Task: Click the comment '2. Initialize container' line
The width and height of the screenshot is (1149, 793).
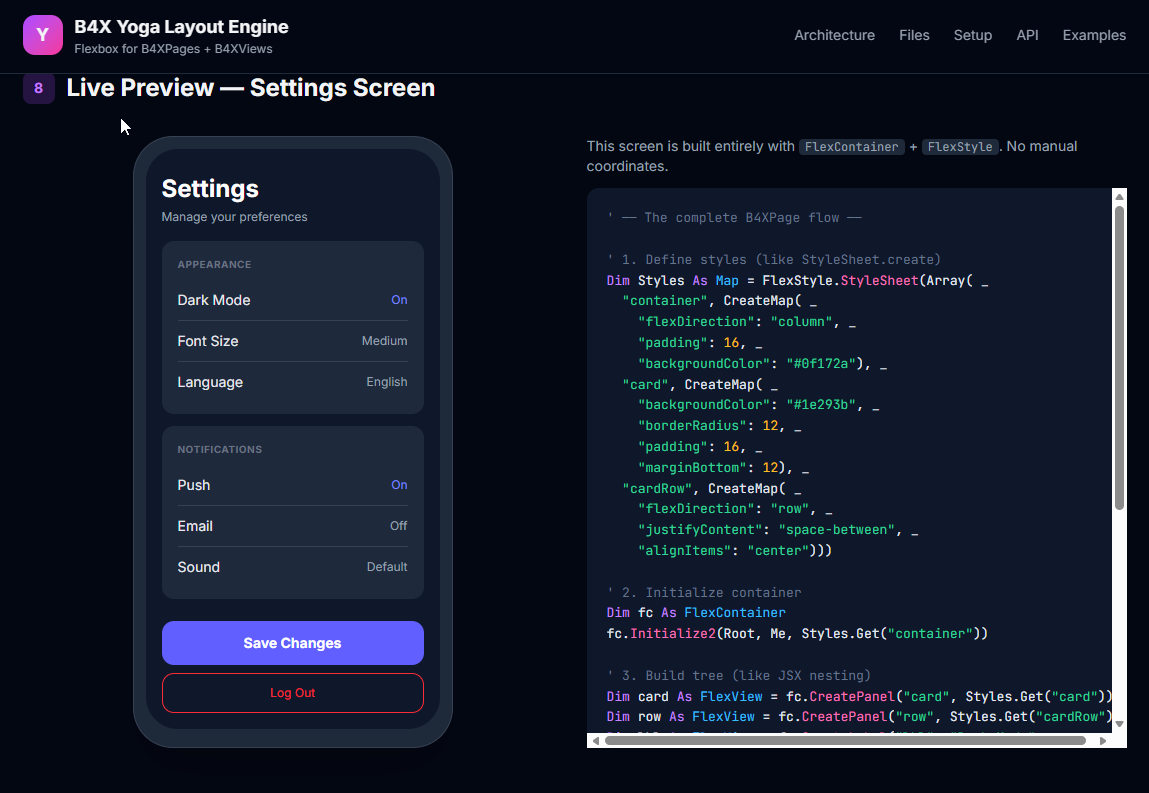Action: [x=704, y=592]
